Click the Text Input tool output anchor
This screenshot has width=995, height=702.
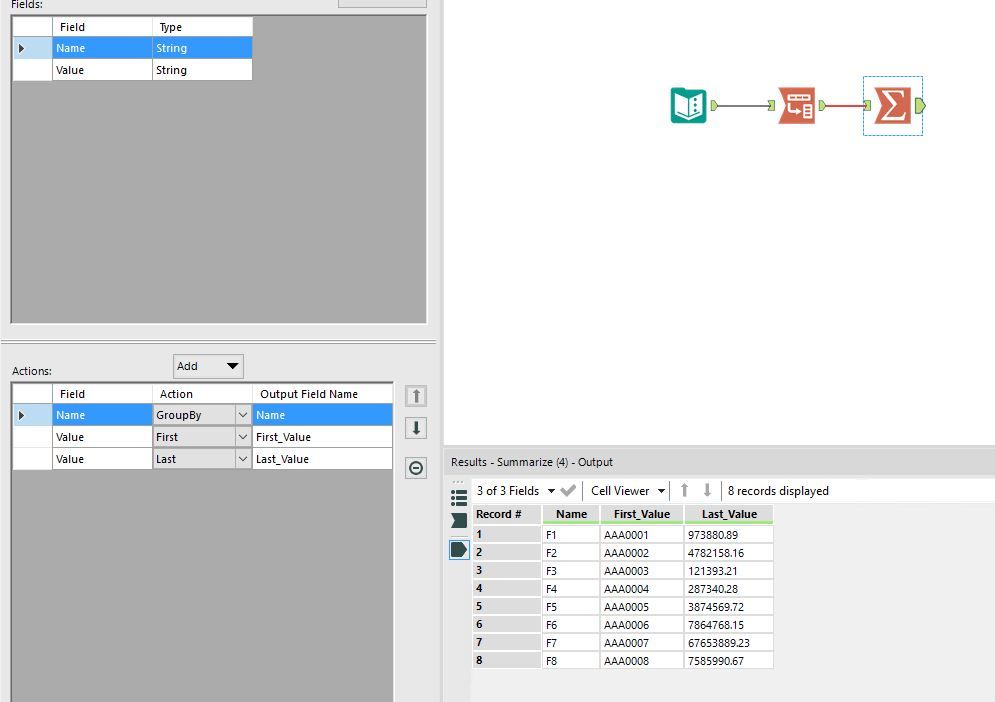click(714, 105)
